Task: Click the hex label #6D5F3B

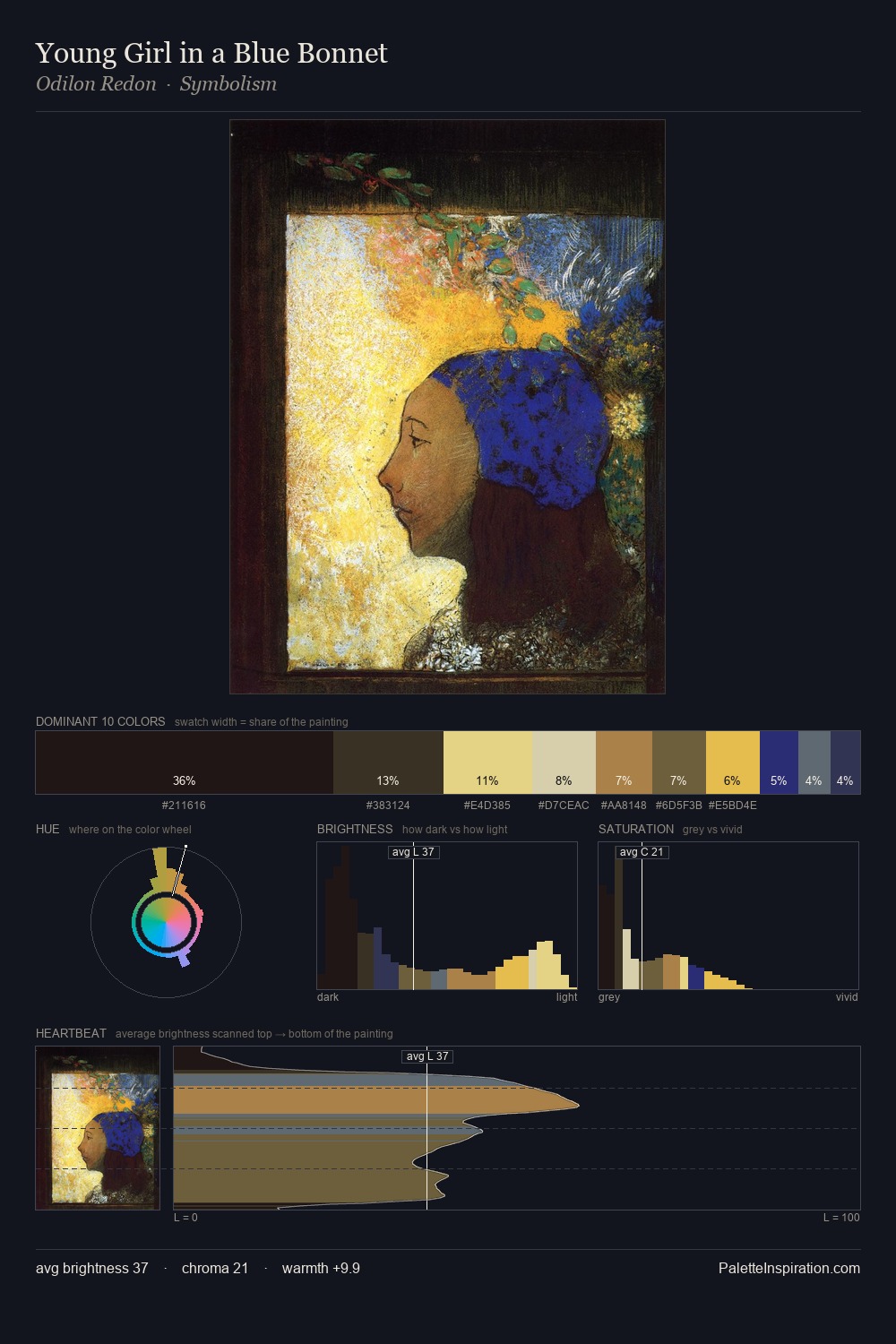Action: pyautogui.click(x=679, y=806)
